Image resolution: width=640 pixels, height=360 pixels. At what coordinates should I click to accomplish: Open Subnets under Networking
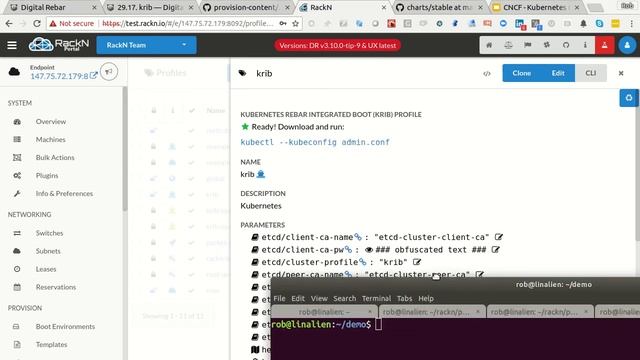pyautogui.click(x=48, y=251)
